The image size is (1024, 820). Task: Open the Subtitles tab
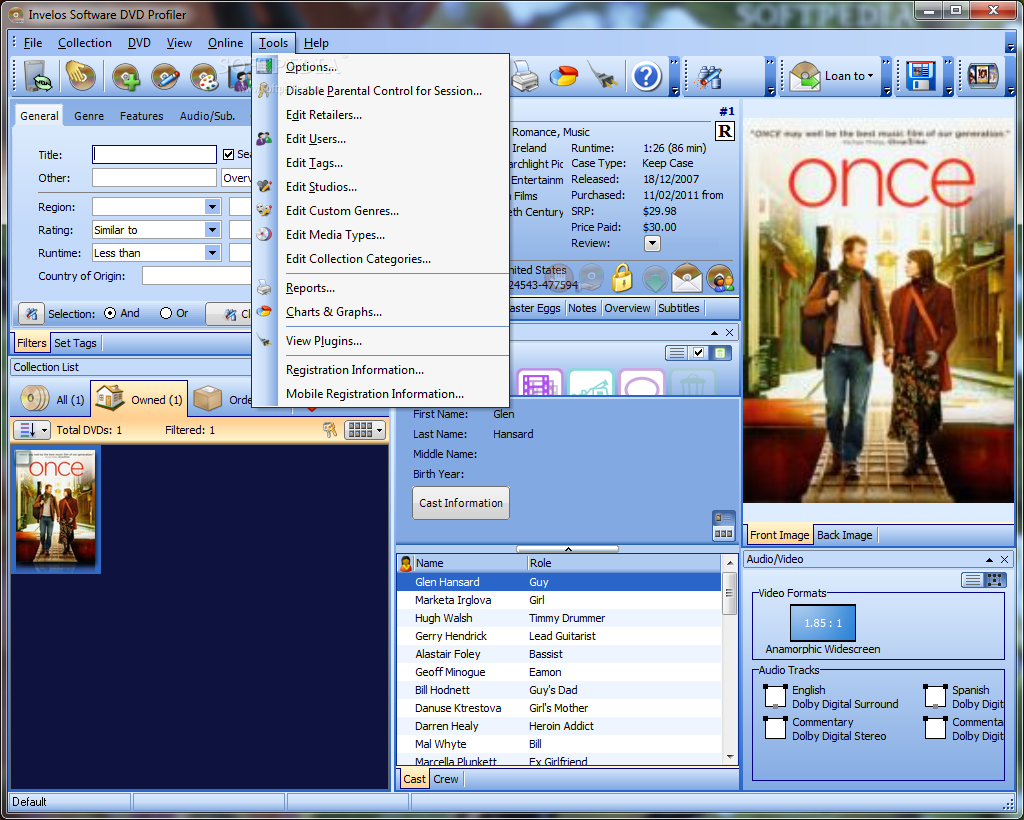point(679,308)
